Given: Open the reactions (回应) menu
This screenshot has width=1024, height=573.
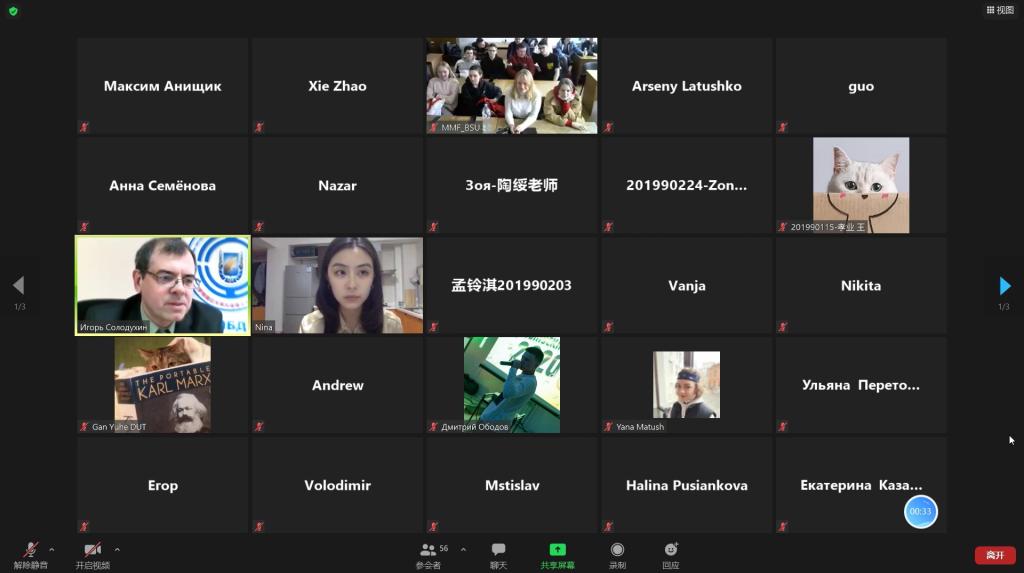Looking at the screenshot, I should point(671,550).
